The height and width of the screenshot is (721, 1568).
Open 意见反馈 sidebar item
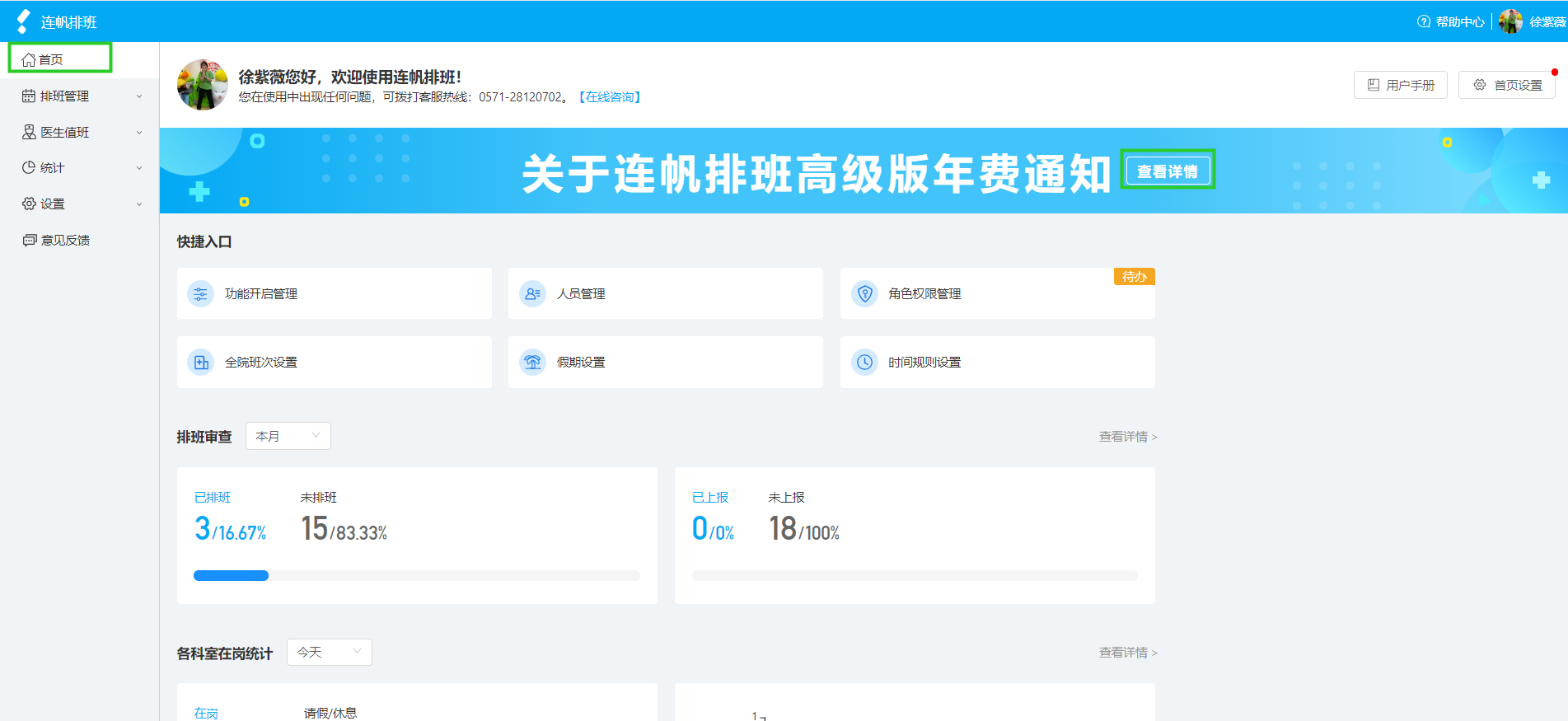80,240
